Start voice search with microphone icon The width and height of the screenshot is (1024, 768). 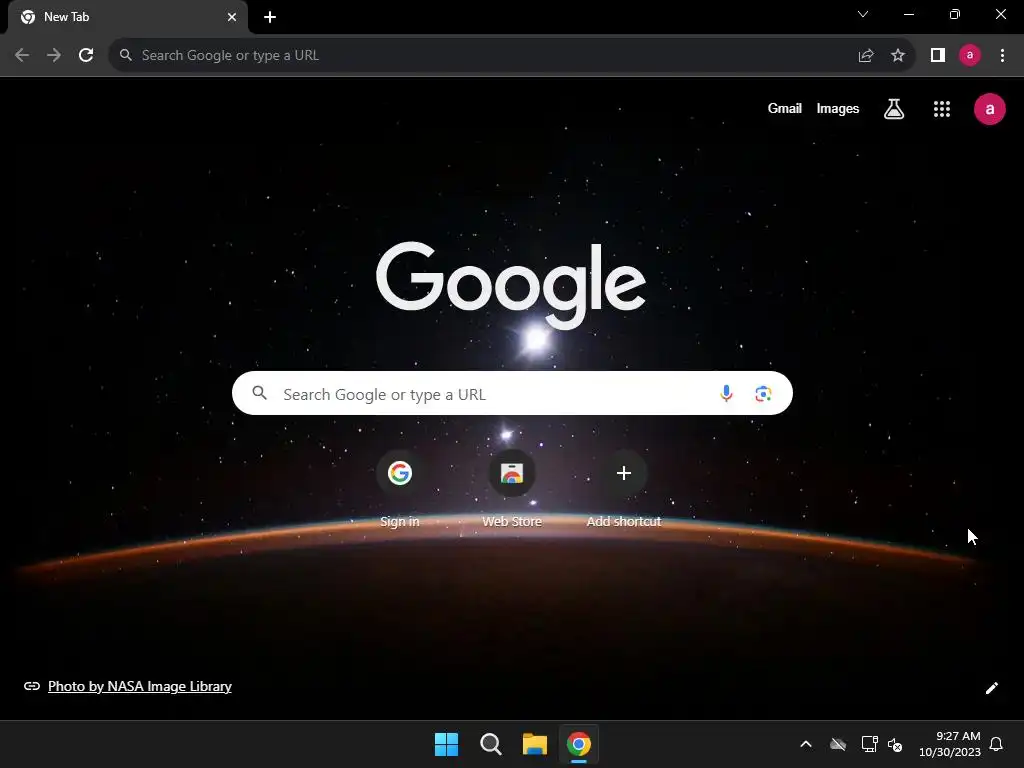point(726,394)
